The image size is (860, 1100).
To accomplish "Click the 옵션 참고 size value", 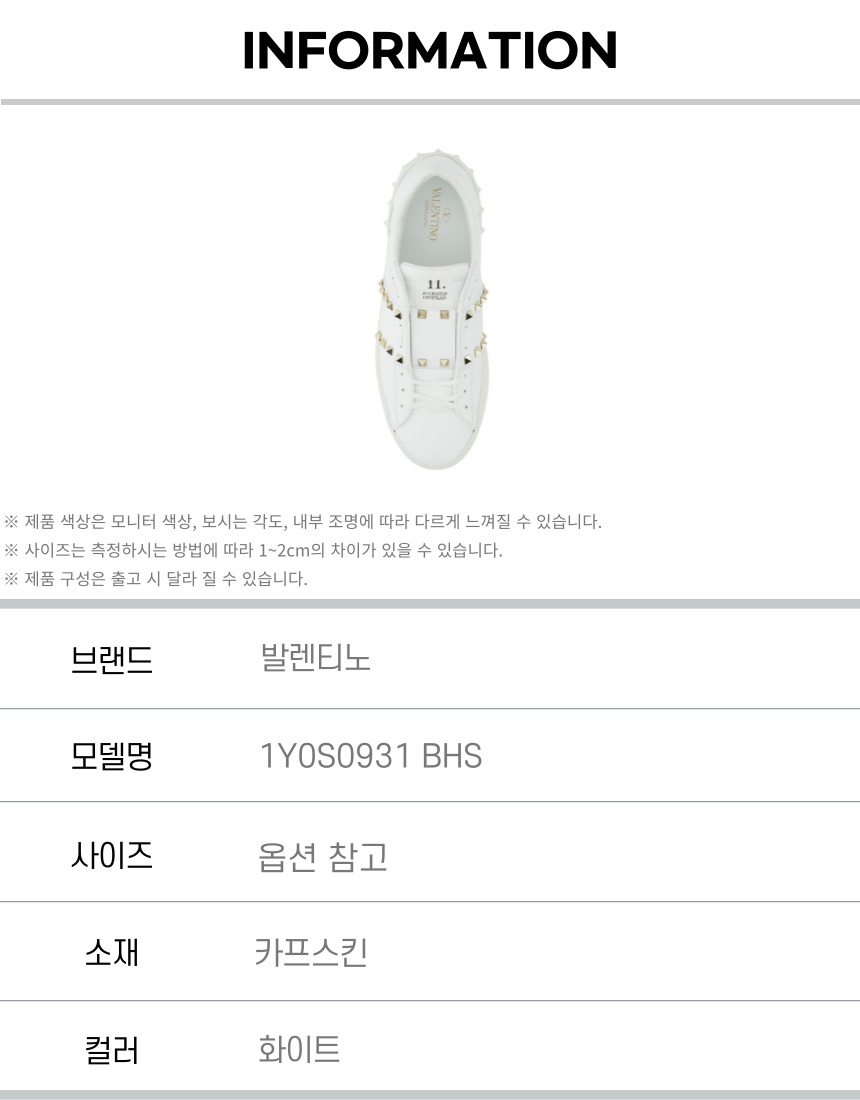I will pos(322,857).
